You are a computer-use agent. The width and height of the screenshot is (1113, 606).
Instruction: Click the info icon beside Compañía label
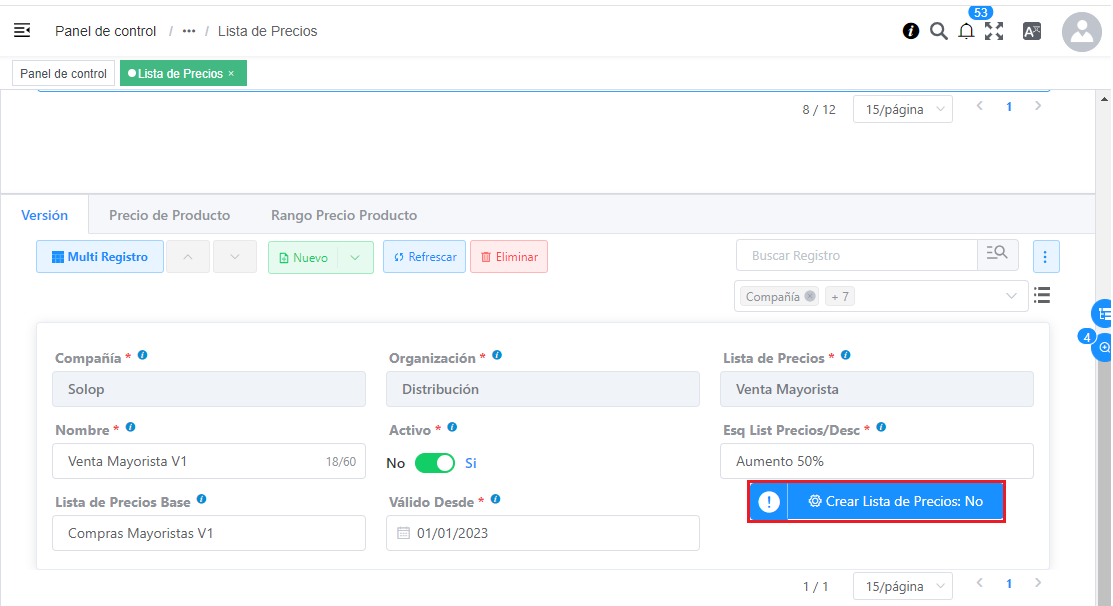point(143,356)
